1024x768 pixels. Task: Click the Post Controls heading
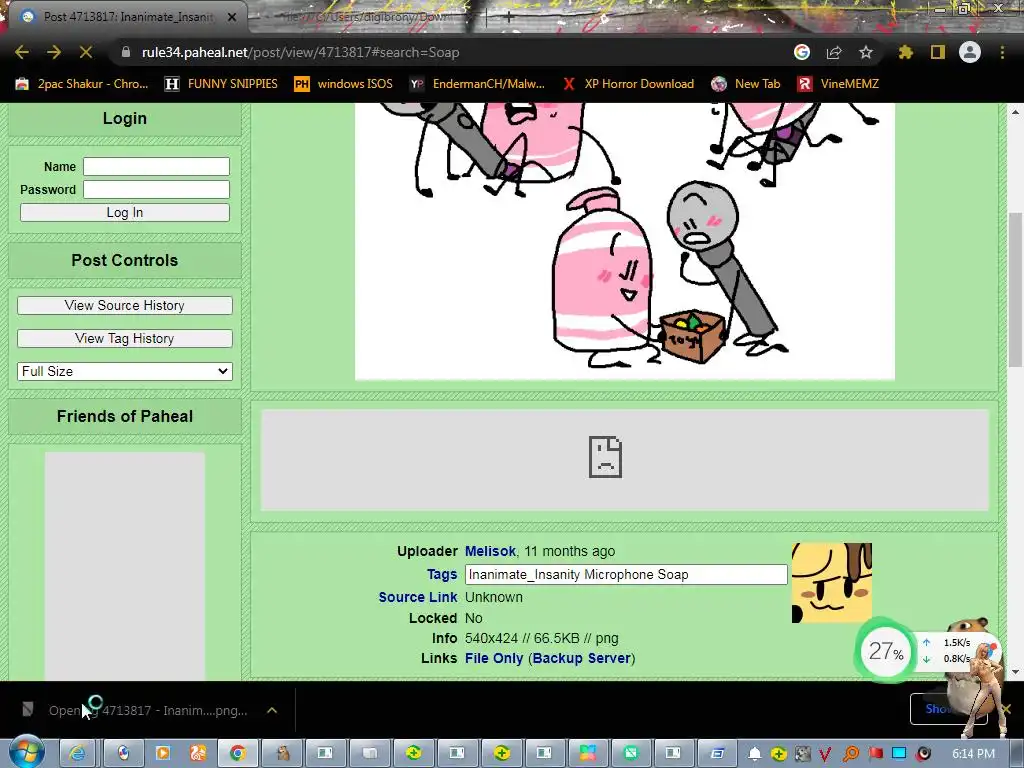click(x=125, y=260)
